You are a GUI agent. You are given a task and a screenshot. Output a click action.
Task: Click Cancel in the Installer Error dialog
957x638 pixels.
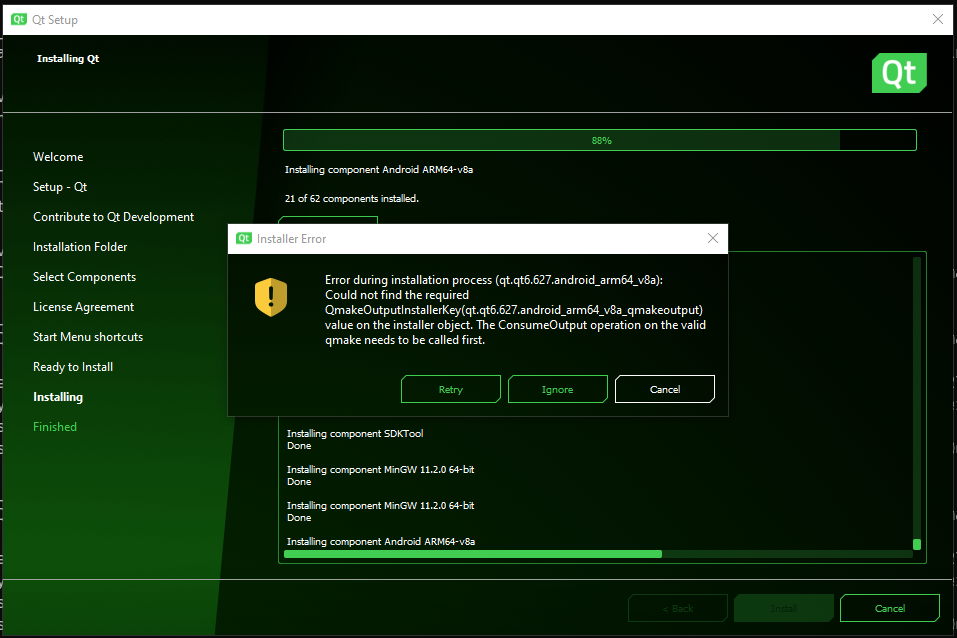[x=665, y=389]
